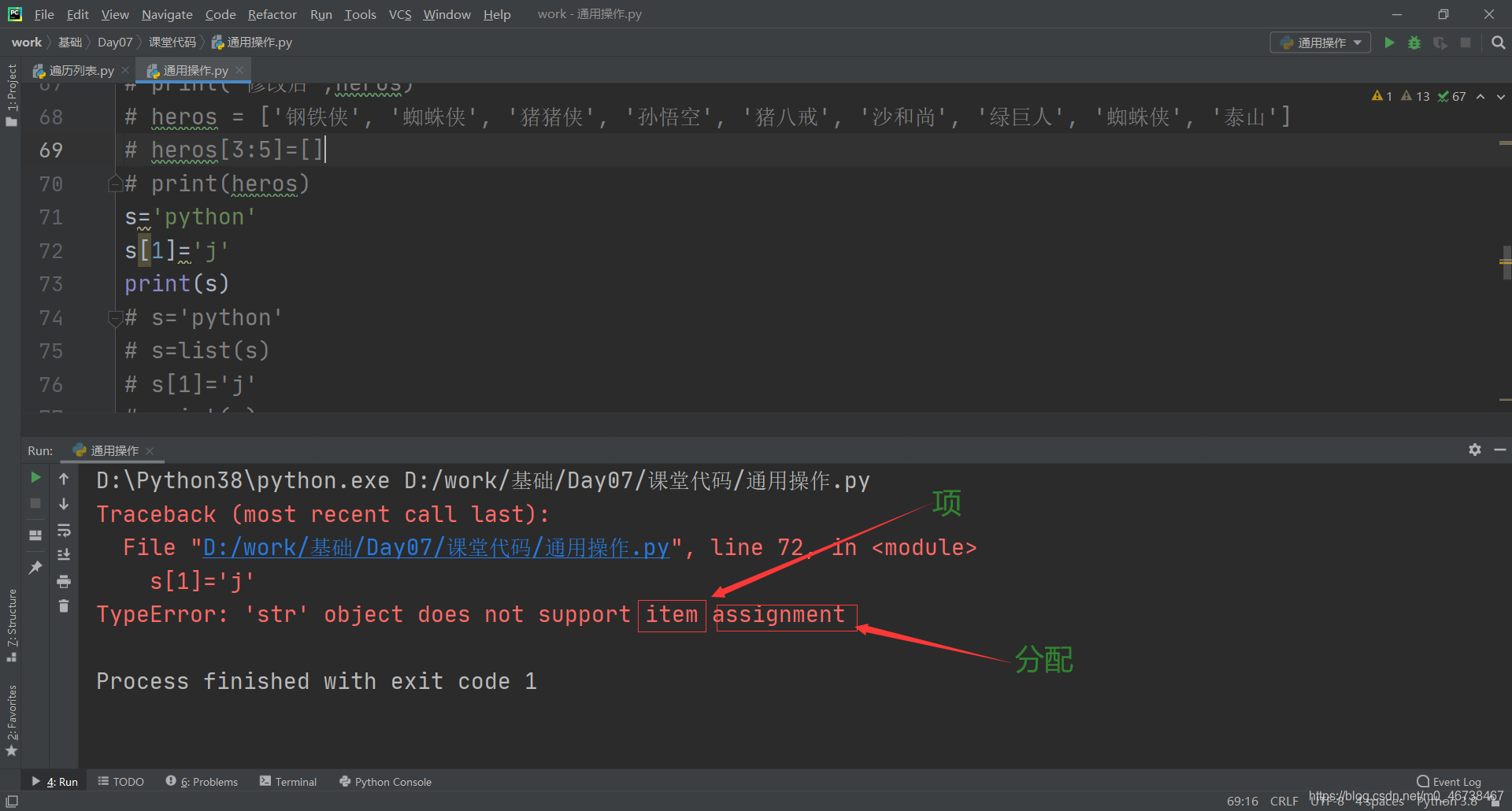Open the Code menu
This screenshot has width=1512, height=811.
click(x=220, y=14)
